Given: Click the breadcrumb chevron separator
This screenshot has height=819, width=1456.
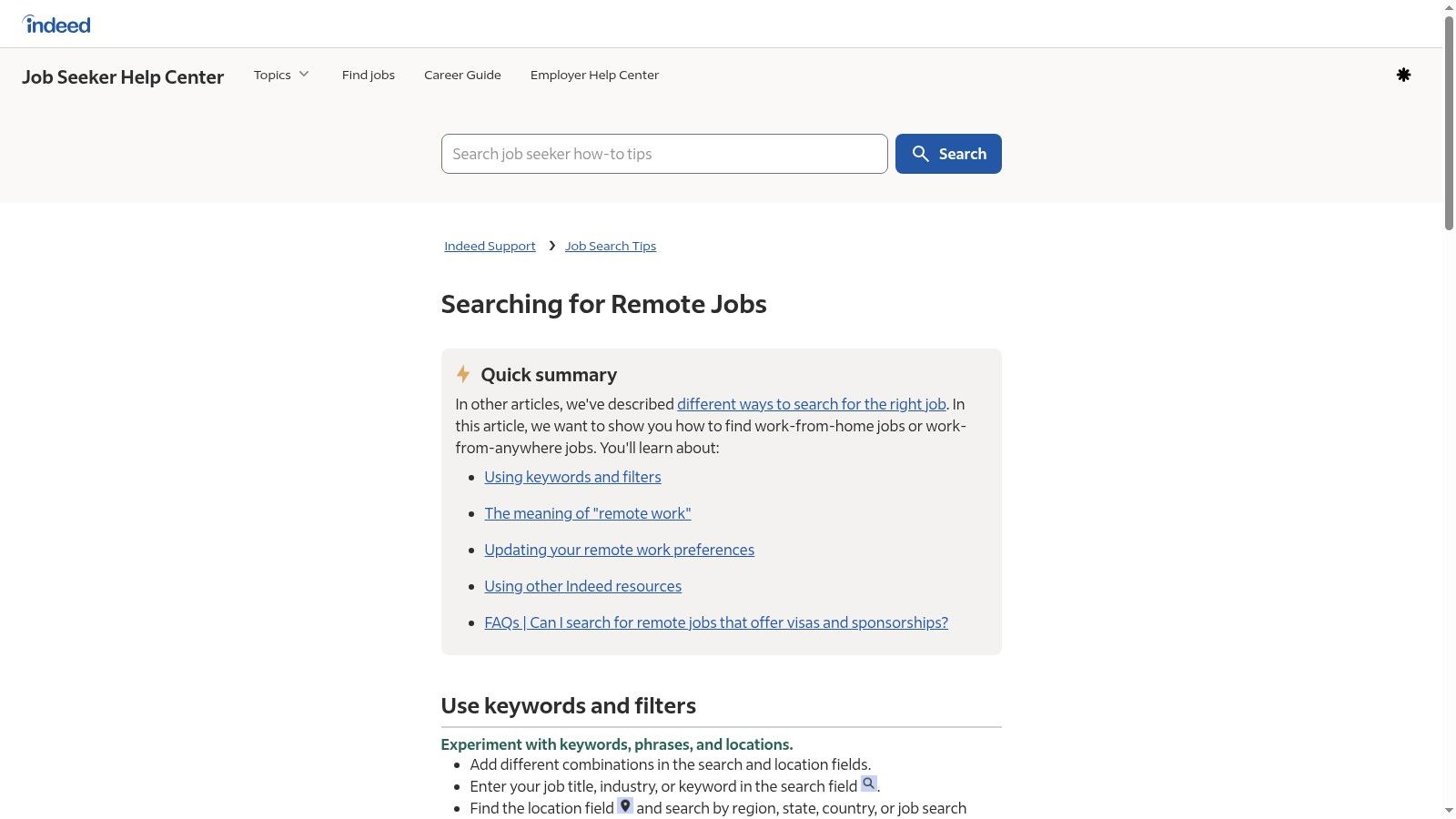Looking at the screenshot, I should 551,246.
